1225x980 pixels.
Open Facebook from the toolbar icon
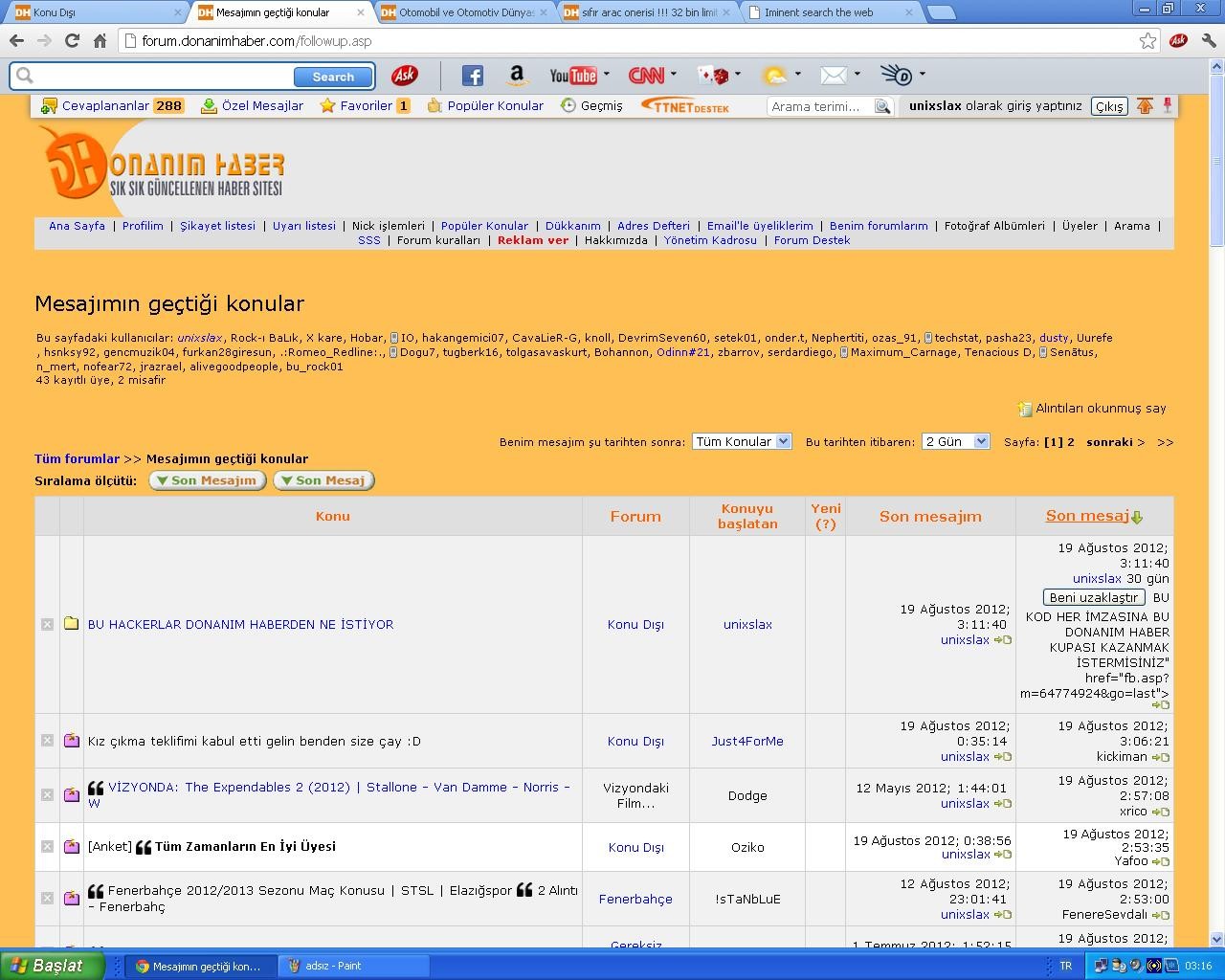pos(472,76)
